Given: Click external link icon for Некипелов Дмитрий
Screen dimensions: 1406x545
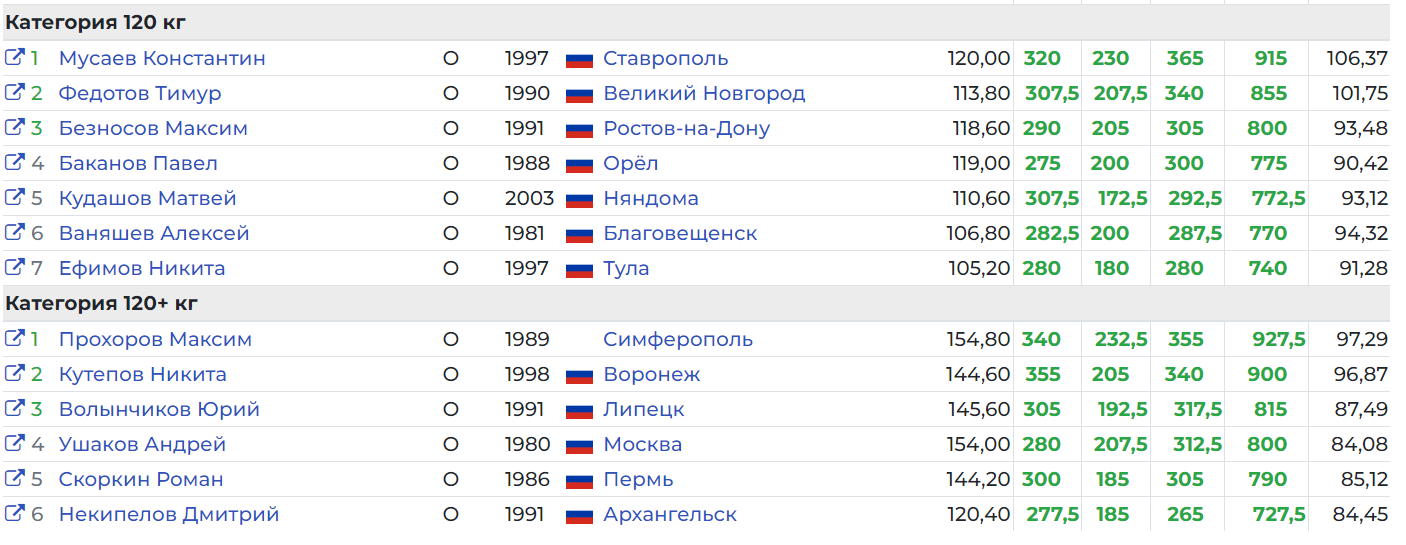Looking at the screenshot, I should pos(14,514).
